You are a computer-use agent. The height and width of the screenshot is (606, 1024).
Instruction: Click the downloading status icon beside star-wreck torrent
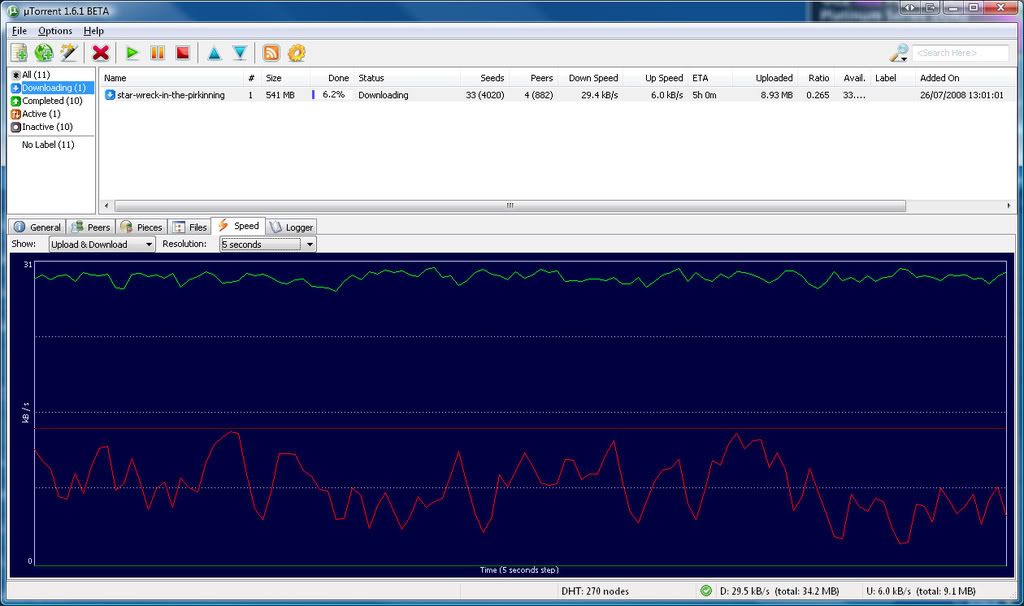(x=110, y=95)
